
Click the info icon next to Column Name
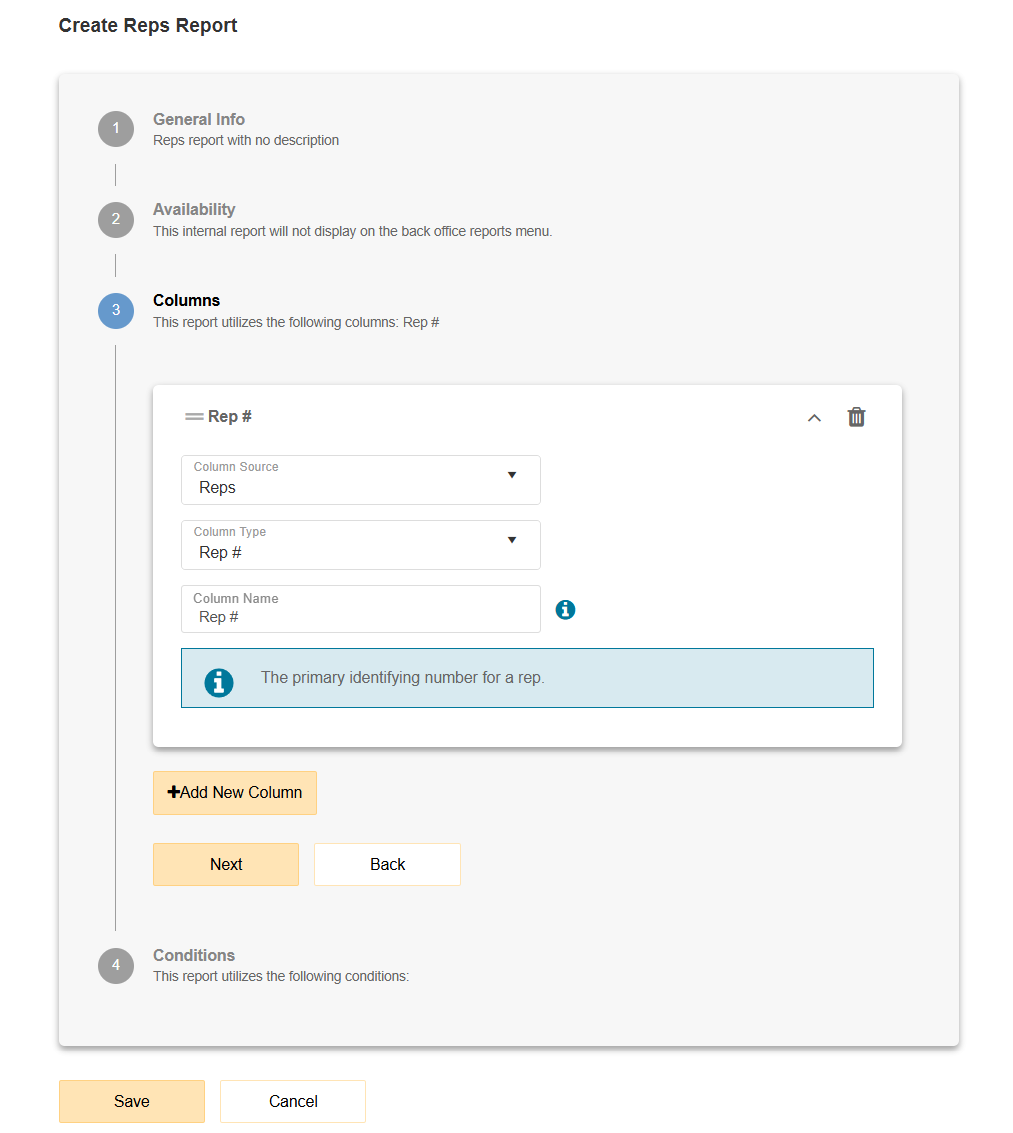pos(565,609)
